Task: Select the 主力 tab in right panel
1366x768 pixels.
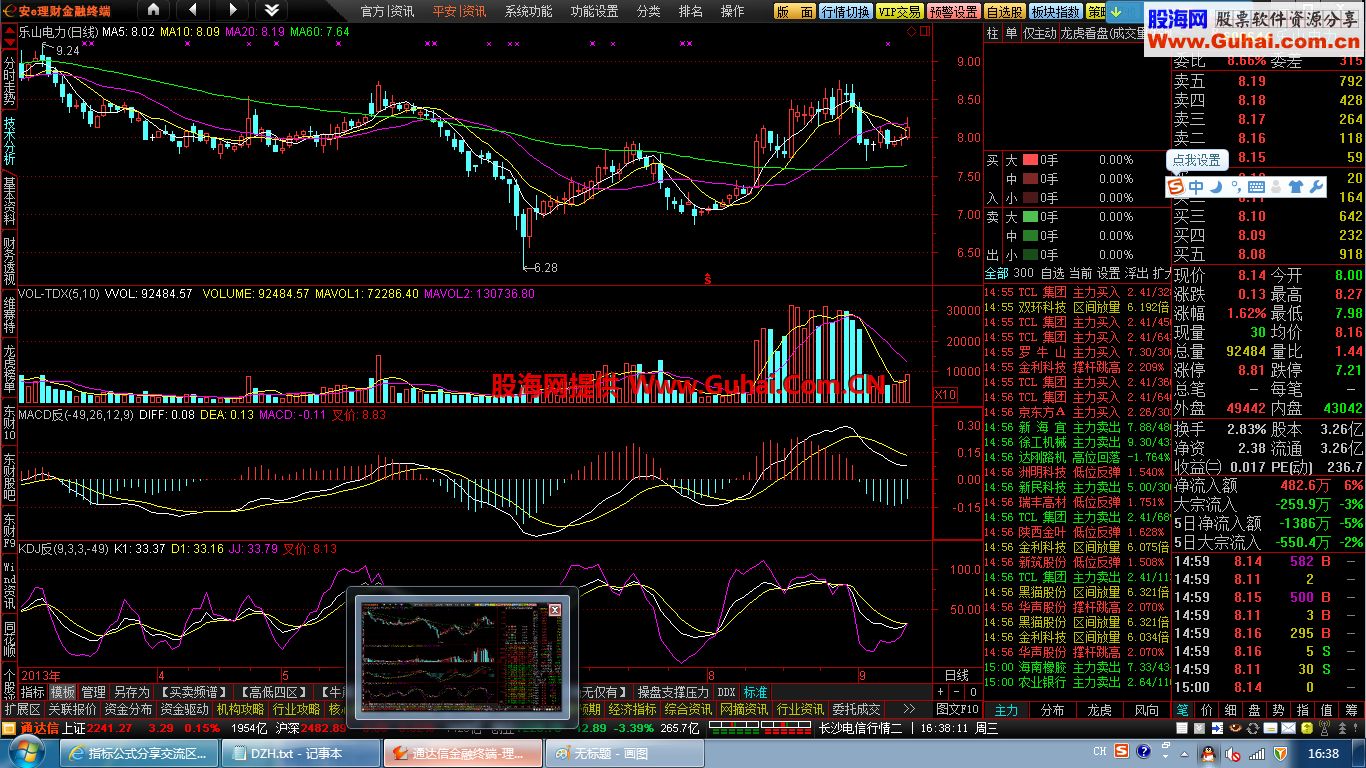Action: 1007,710
